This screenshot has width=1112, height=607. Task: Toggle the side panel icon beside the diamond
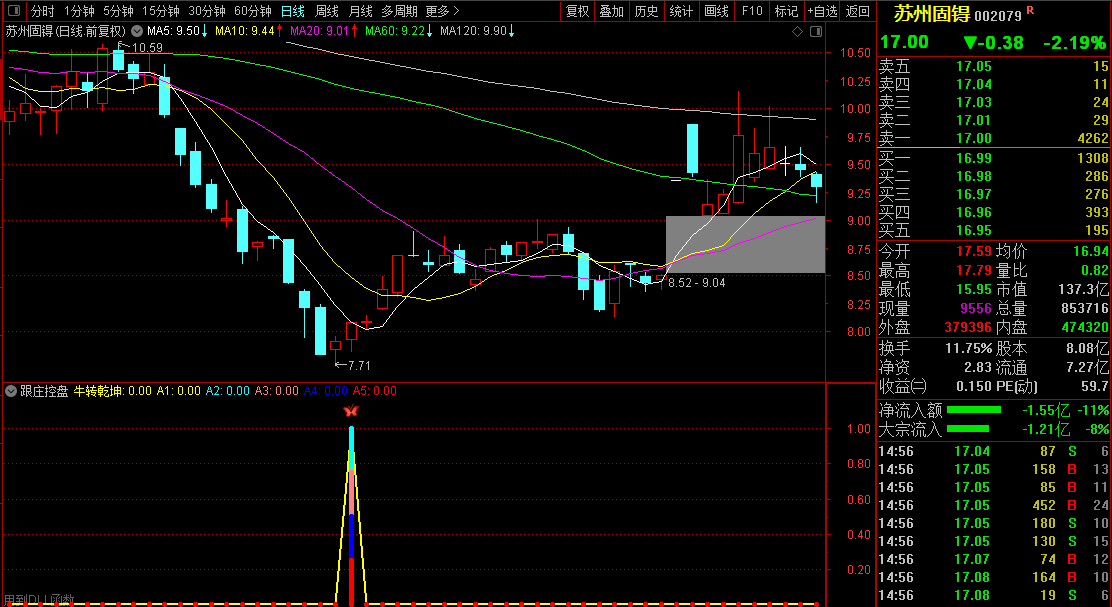click(x=815, y=31)
